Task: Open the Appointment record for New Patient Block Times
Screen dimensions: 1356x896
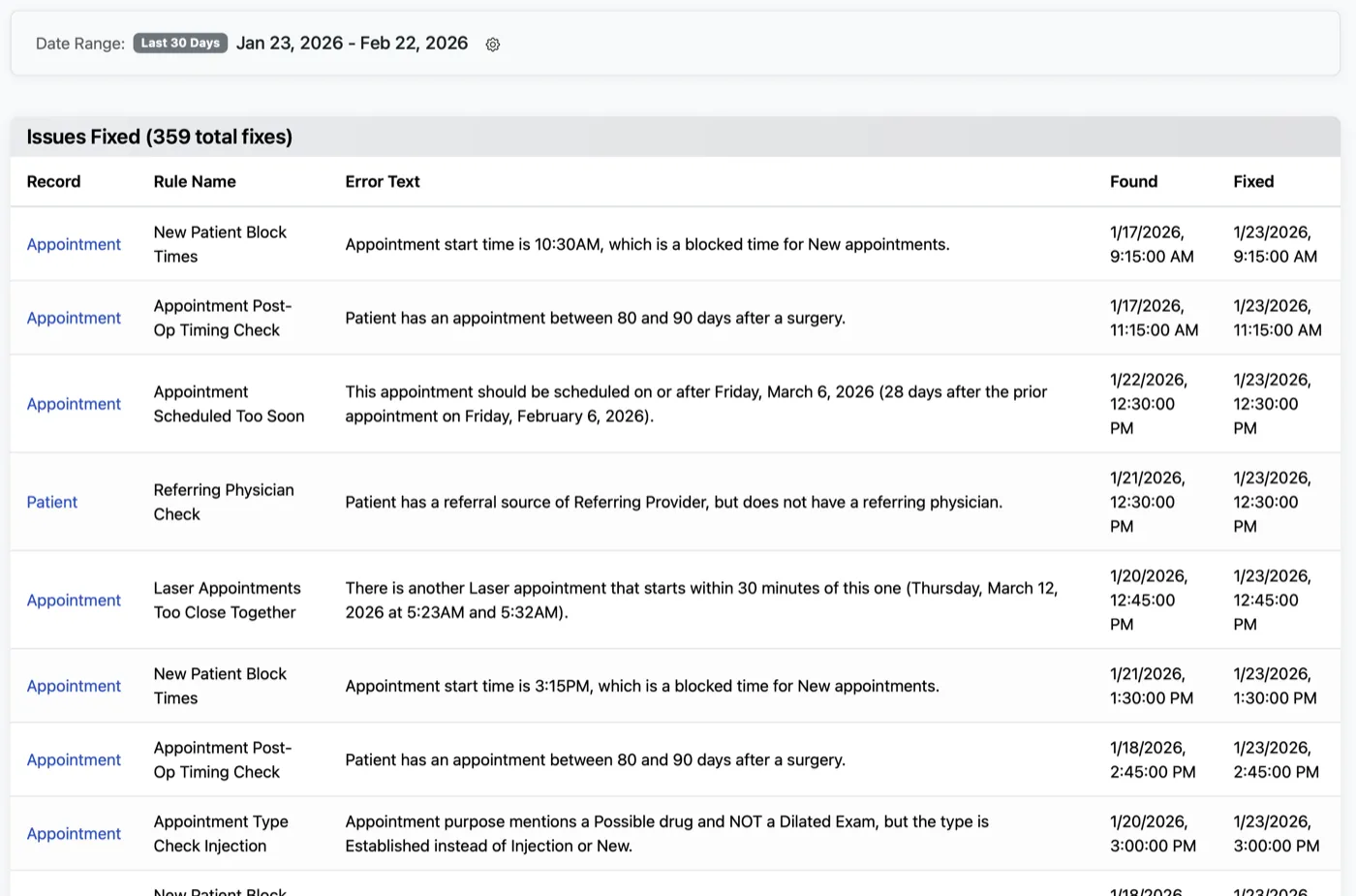Action: click(74, 244)
